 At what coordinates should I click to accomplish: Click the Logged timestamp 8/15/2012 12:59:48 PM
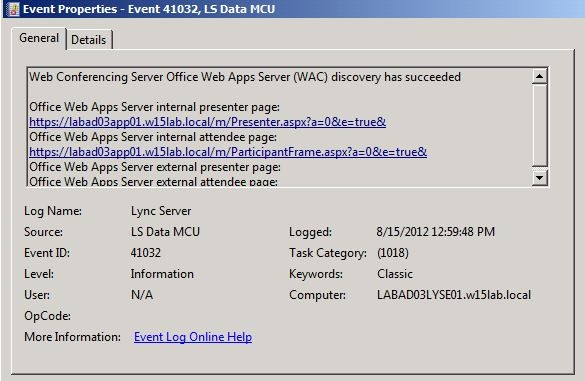pyautogui.click(x=435, y=232)
